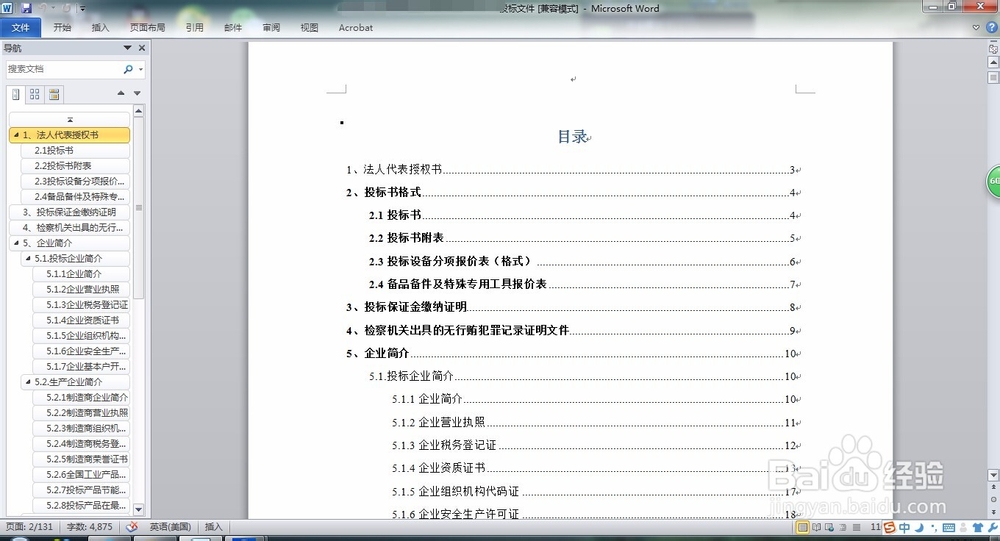Click the '字数: 4,875' word count indicator
1000x541 pixels.
point(89,527)
